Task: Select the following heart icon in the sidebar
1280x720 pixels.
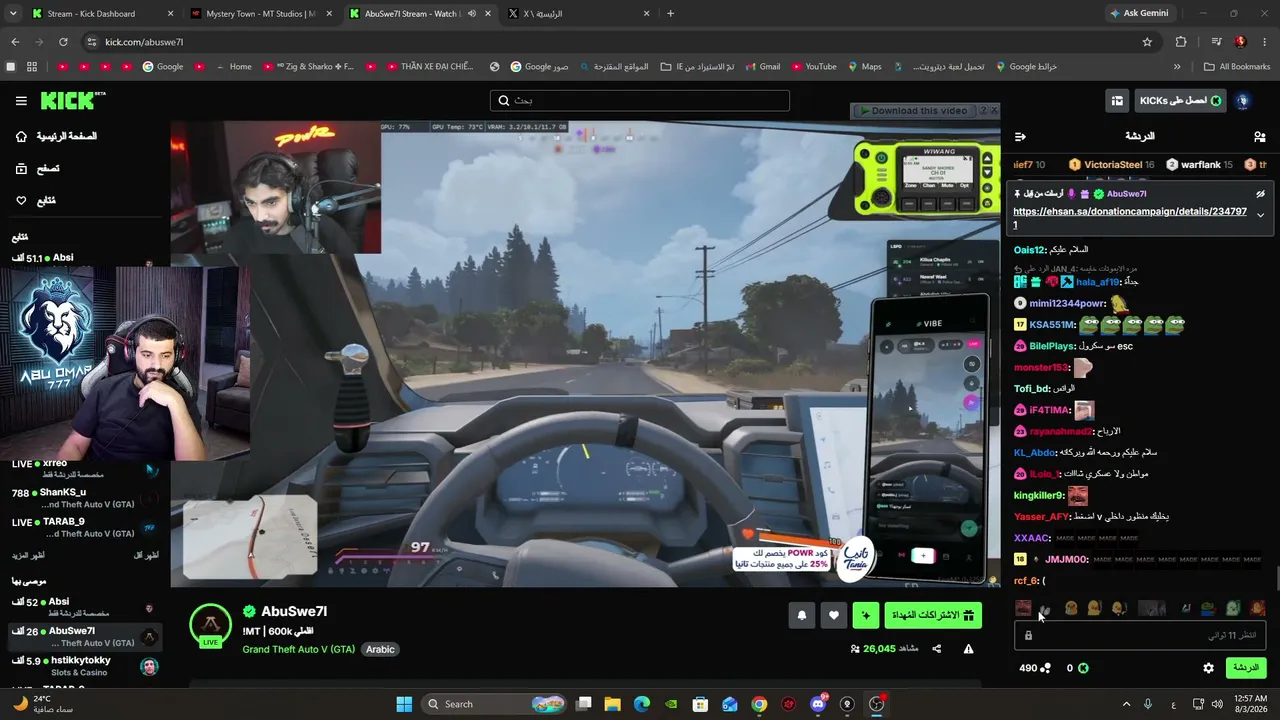Action: coord(21,201)
